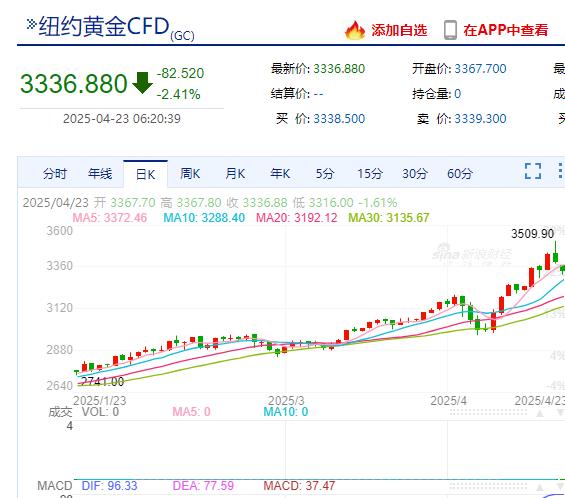565x498 pixels.
Task: Click the VOL: 0 volume label
Action: [x=101, y=412]
